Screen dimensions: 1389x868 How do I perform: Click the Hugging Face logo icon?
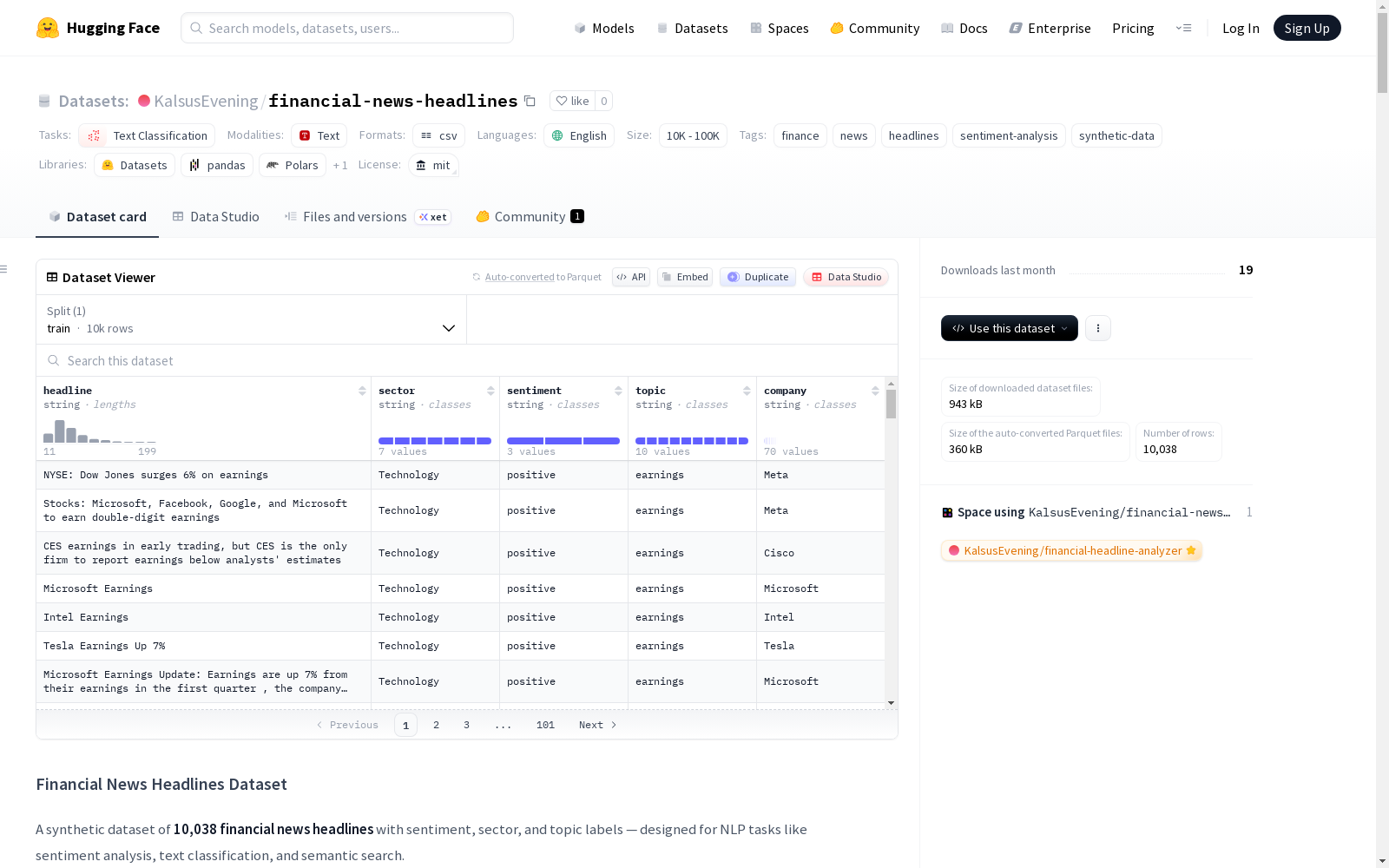click(48, 28)
